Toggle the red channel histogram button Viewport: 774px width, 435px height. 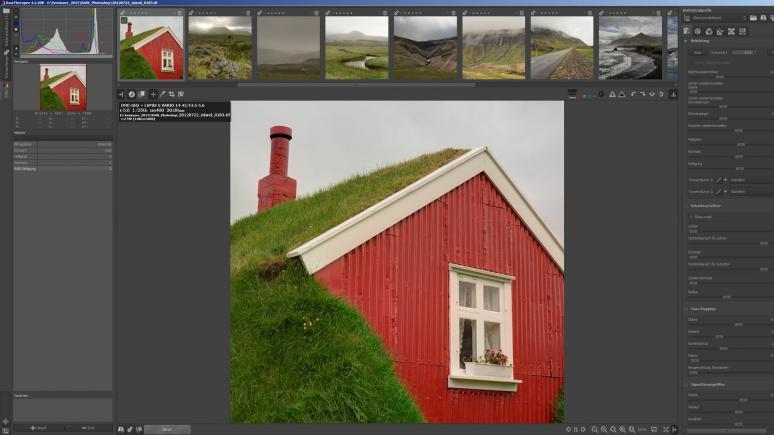(16, 11)
